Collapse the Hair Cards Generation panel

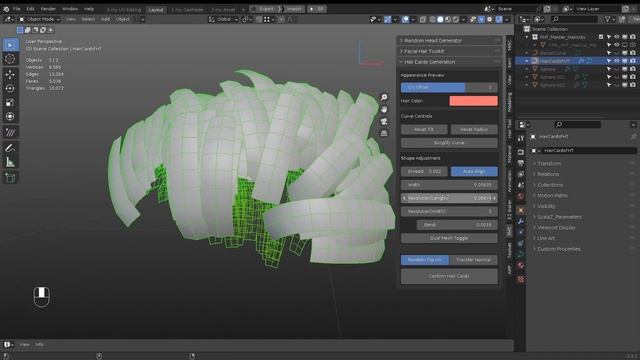pos(449,62)
